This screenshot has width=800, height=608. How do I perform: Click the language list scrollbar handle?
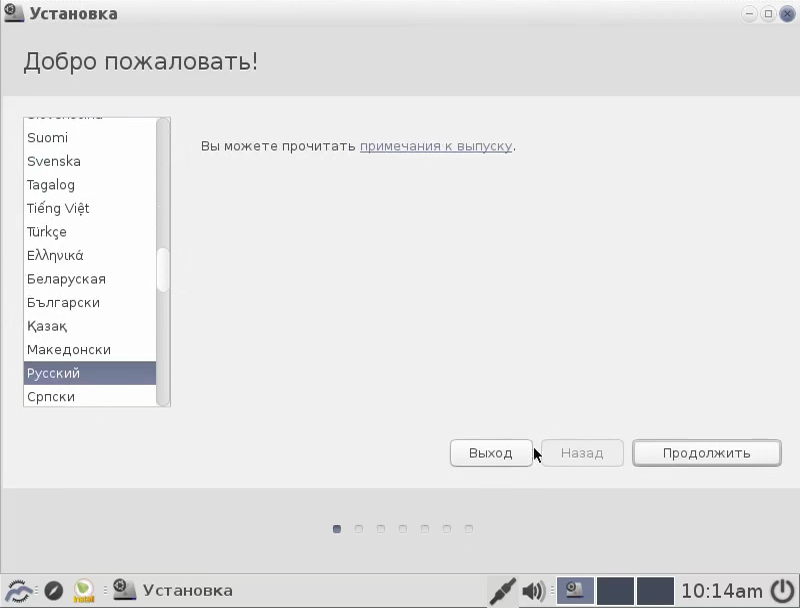(163, 270)
